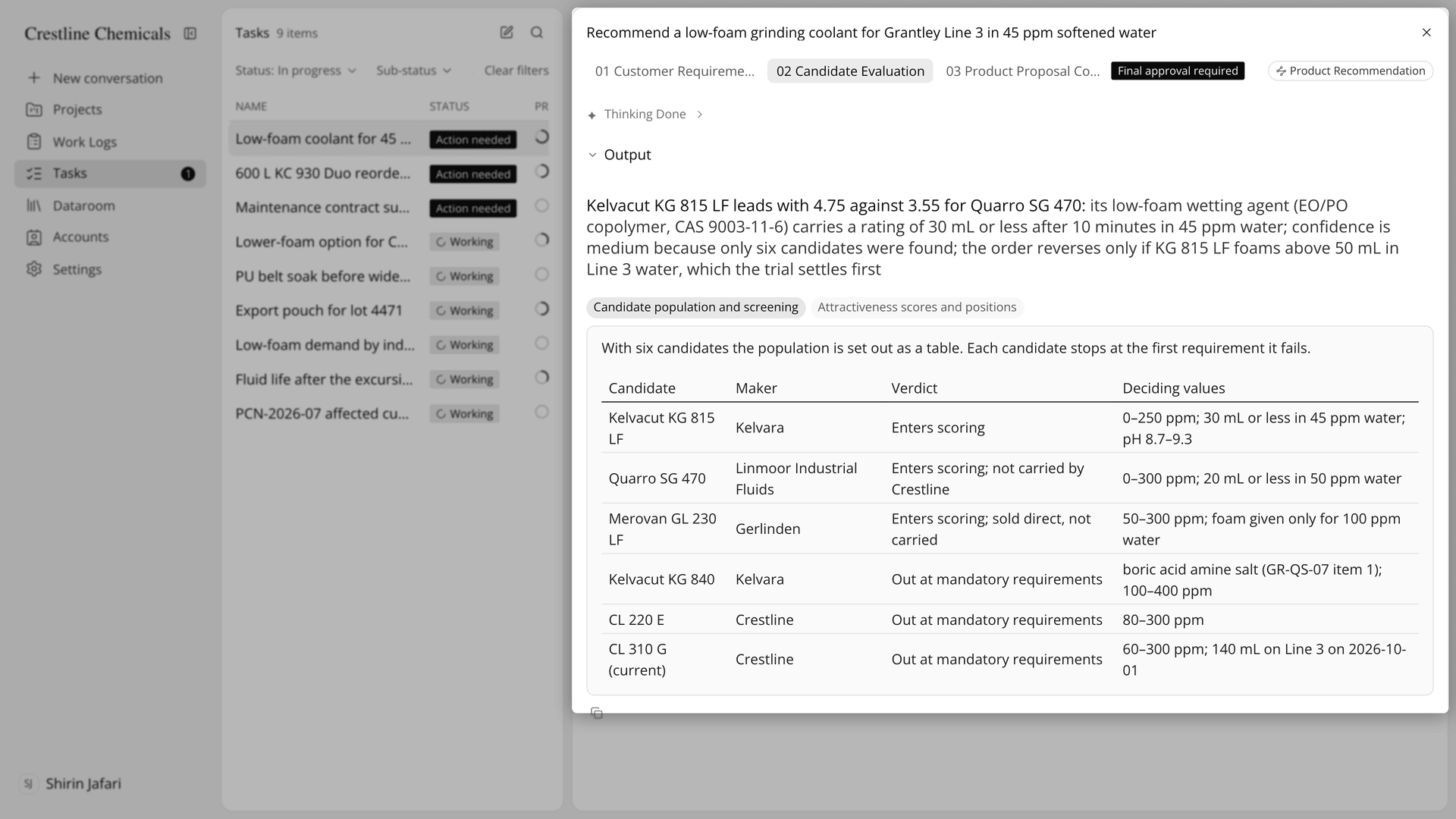The width and height of the screenshot is (1456, 819).
Task: Open Settings gear icon
Action: pos(34,269)
